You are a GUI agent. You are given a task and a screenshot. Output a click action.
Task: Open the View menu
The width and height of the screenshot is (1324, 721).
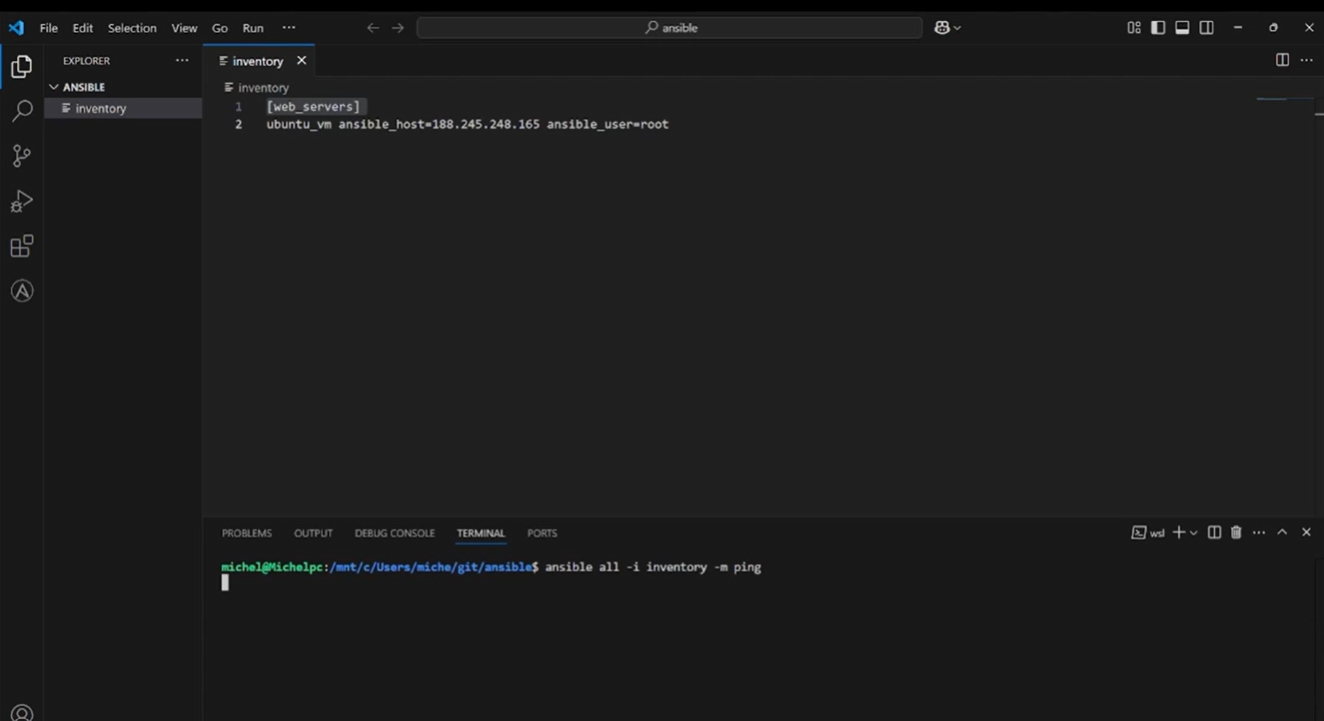point(184,28)
